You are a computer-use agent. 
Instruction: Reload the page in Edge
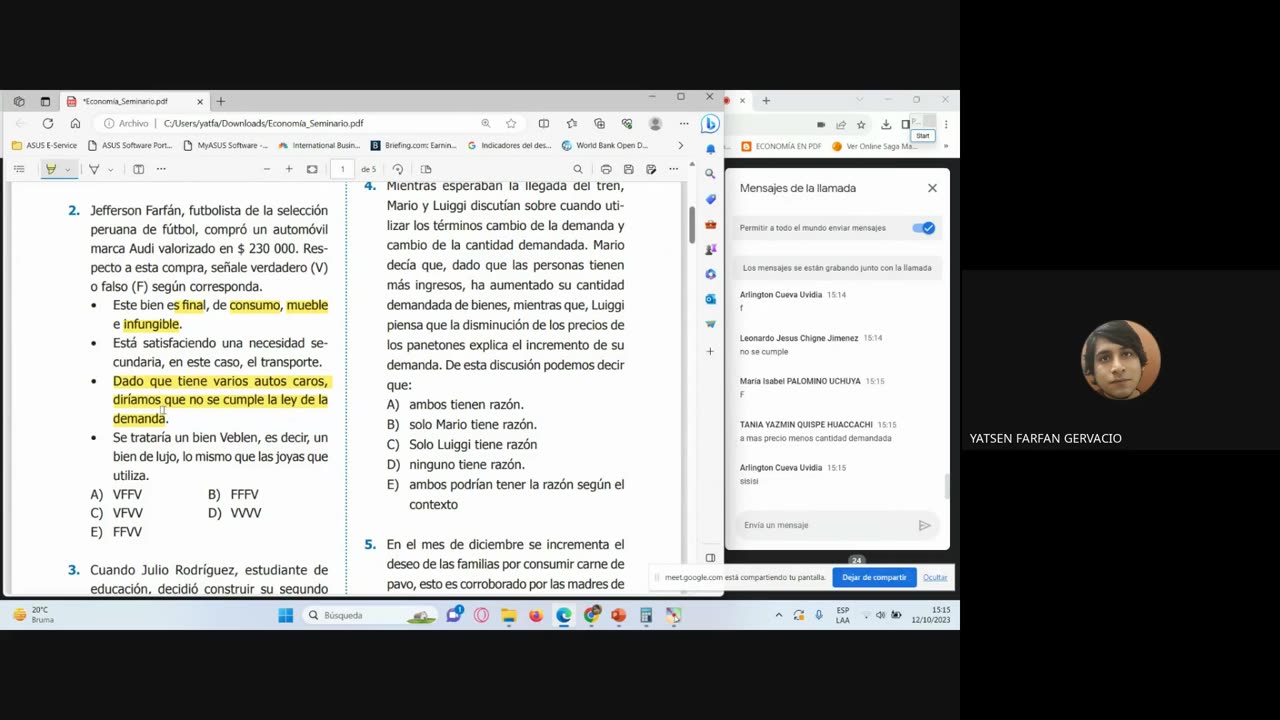click(x=47, y=123)
